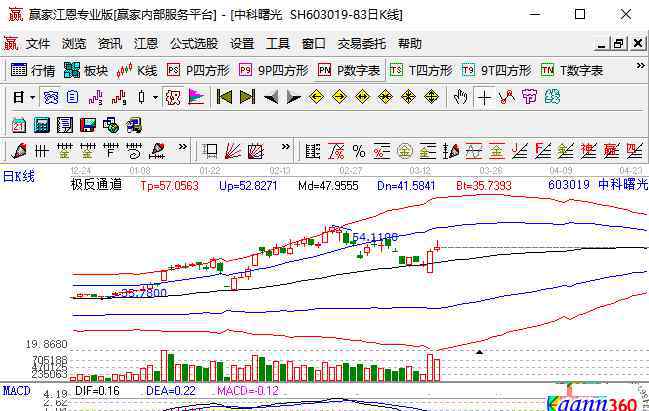The height and width of the screenshot is (411, 649).
Task: Open the 公式选股 menu
Action: click(194, 44)
